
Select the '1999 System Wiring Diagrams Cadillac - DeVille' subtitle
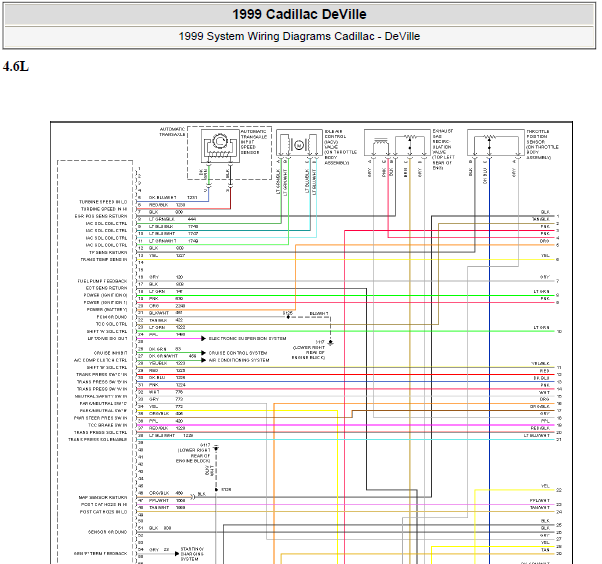tap(299, 36)
